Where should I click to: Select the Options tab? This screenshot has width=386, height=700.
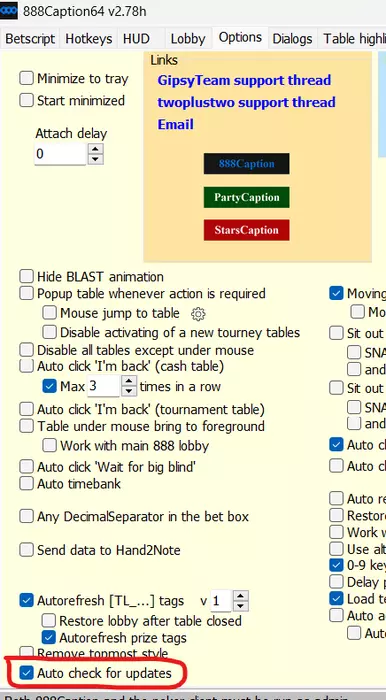tap(240, 37)
